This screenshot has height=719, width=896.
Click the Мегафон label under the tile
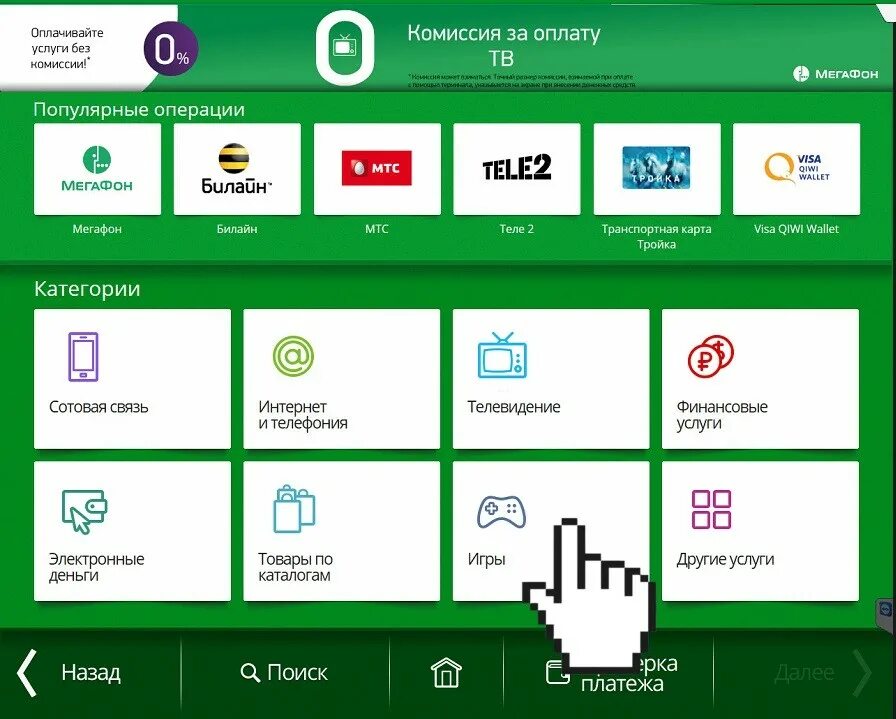tap(97, 229)
